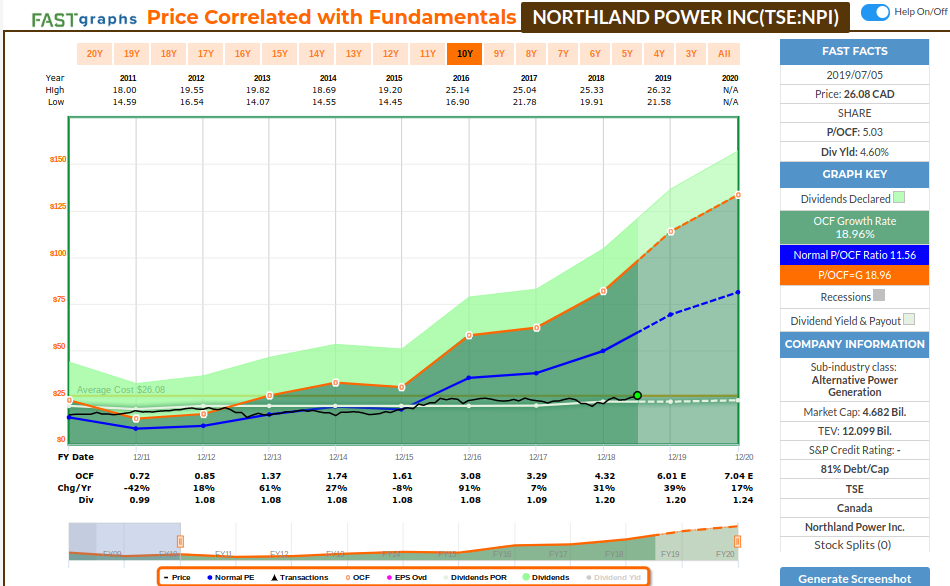This screenshot has width=950, height=586.
Task: Click the 2019 High value '26.32'
Action: point(659,90)
